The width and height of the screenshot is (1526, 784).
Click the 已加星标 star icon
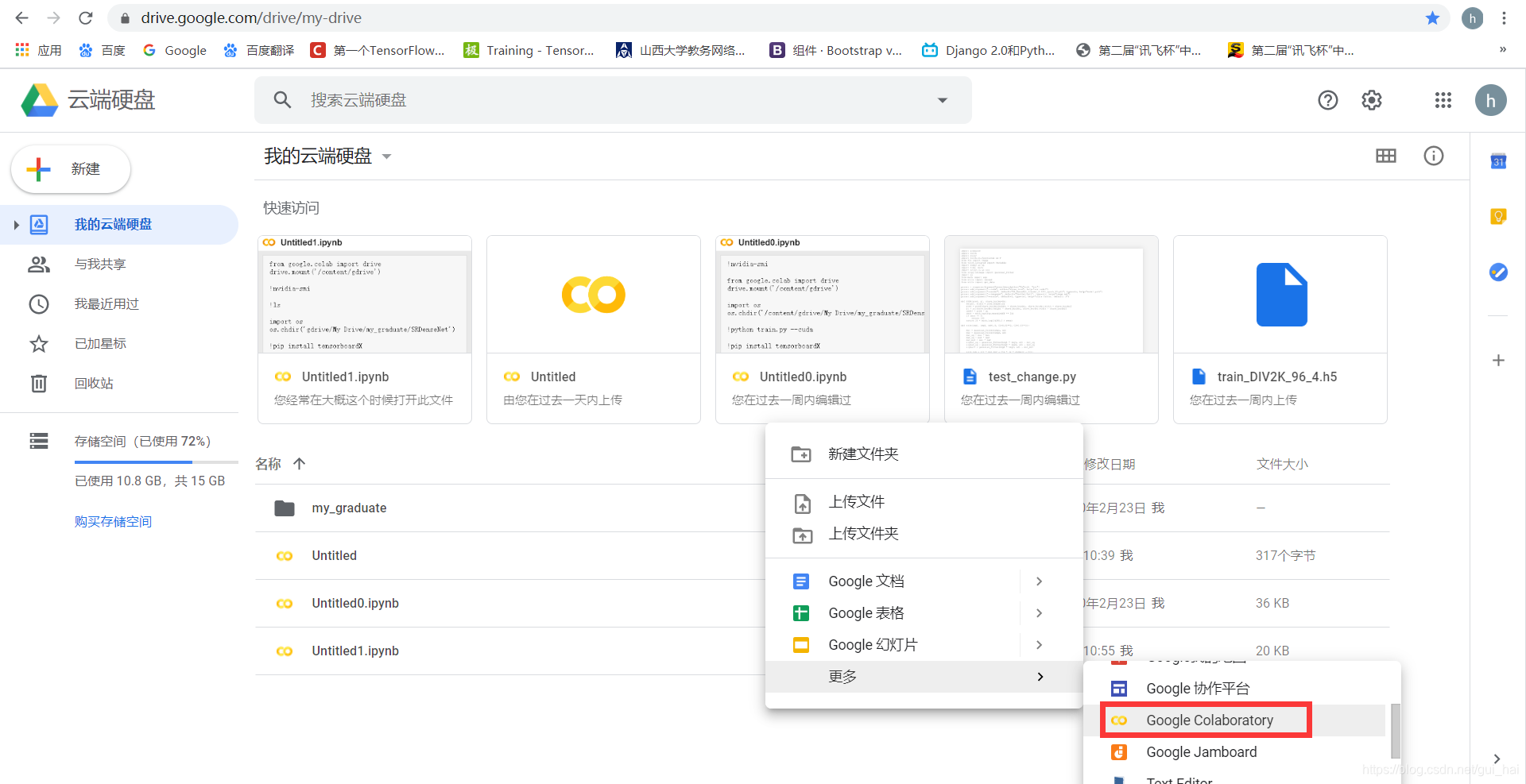38,344
